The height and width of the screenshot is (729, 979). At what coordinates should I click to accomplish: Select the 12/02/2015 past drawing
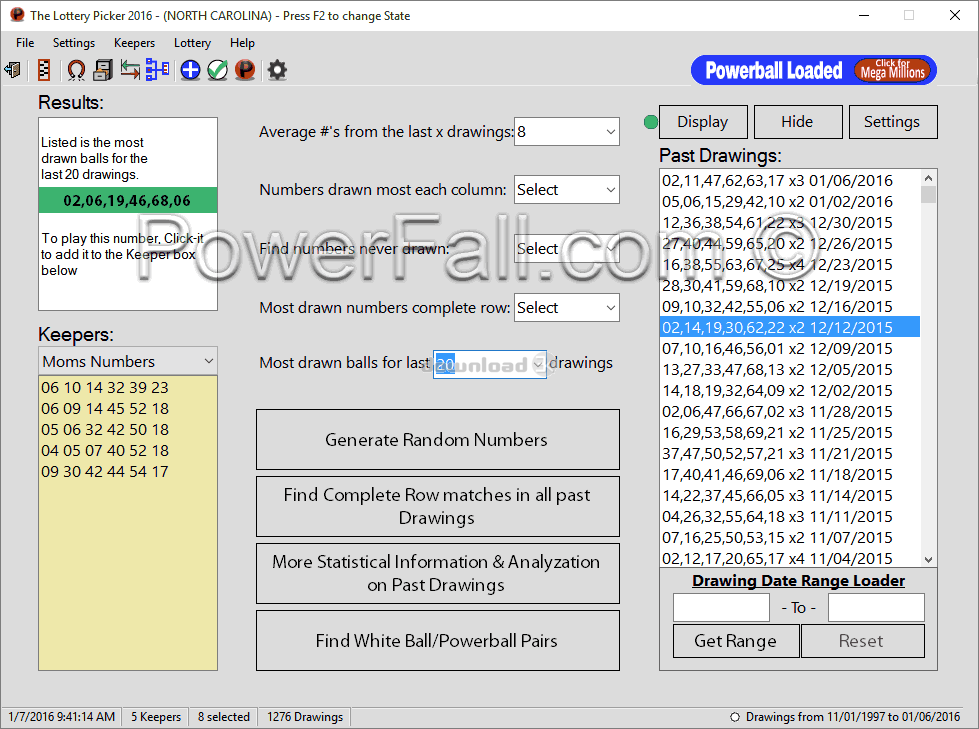(x=790, y=391)
